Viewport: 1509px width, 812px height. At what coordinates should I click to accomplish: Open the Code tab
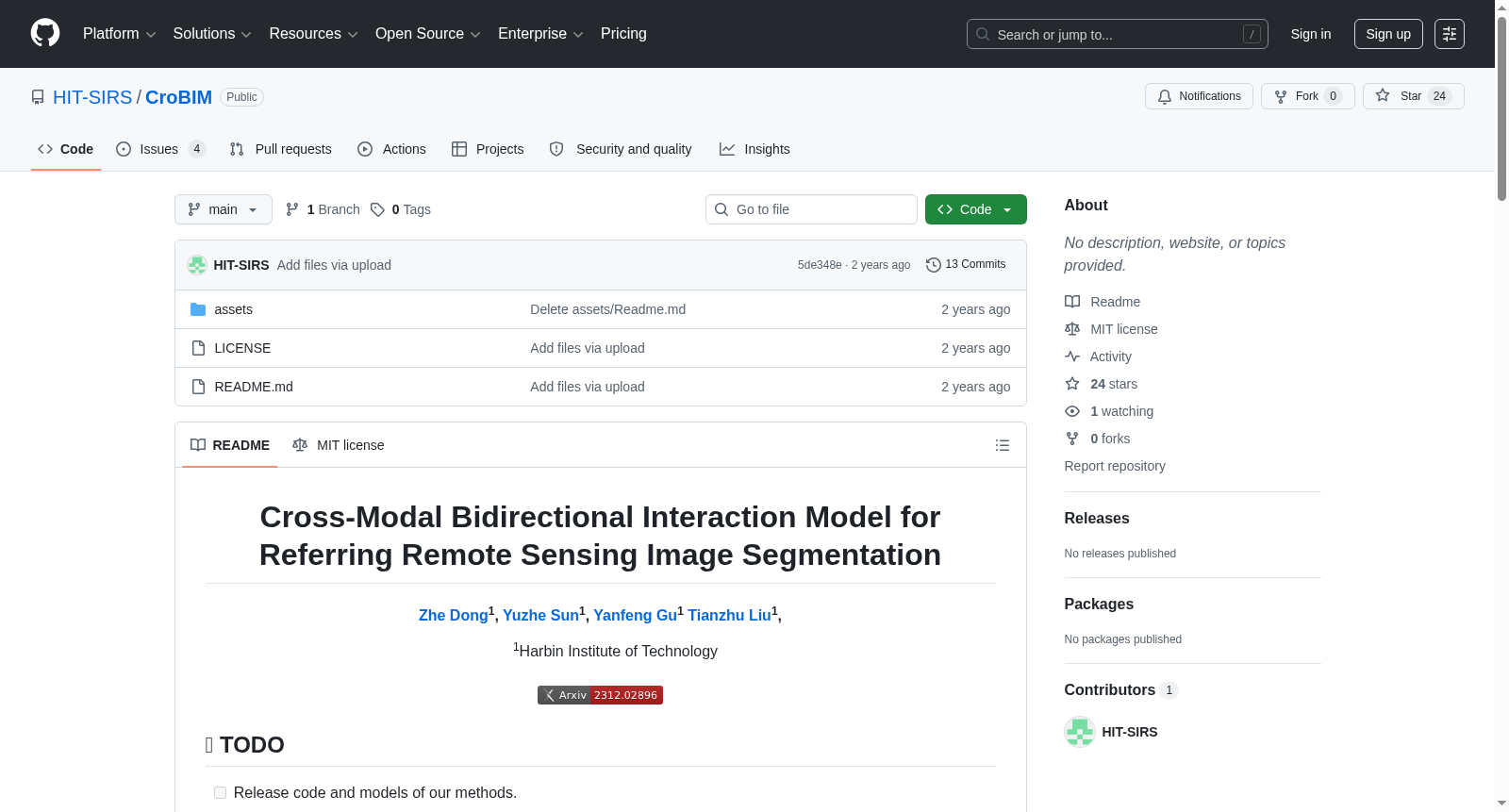[66, 149]
